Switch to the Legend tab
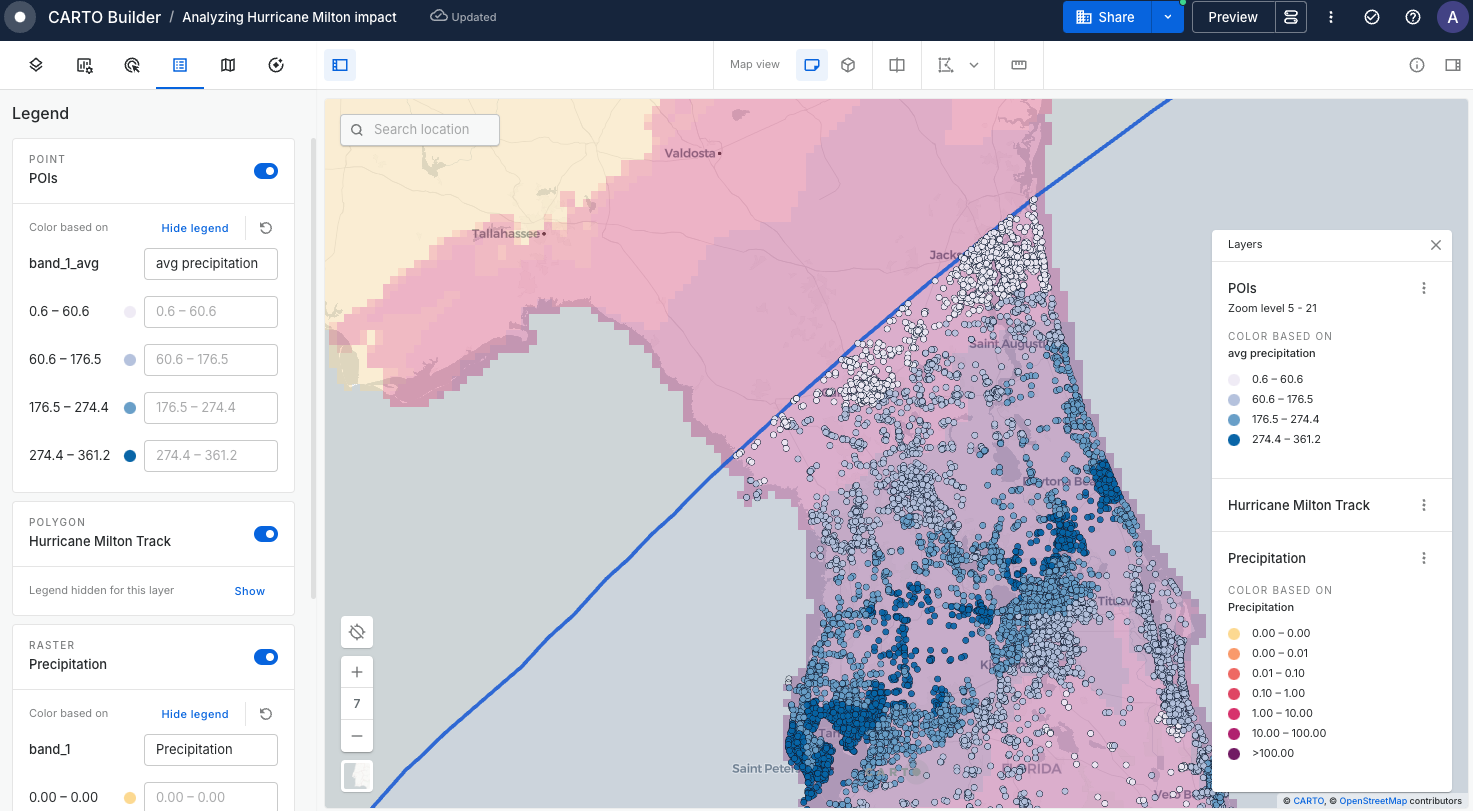 180,65
